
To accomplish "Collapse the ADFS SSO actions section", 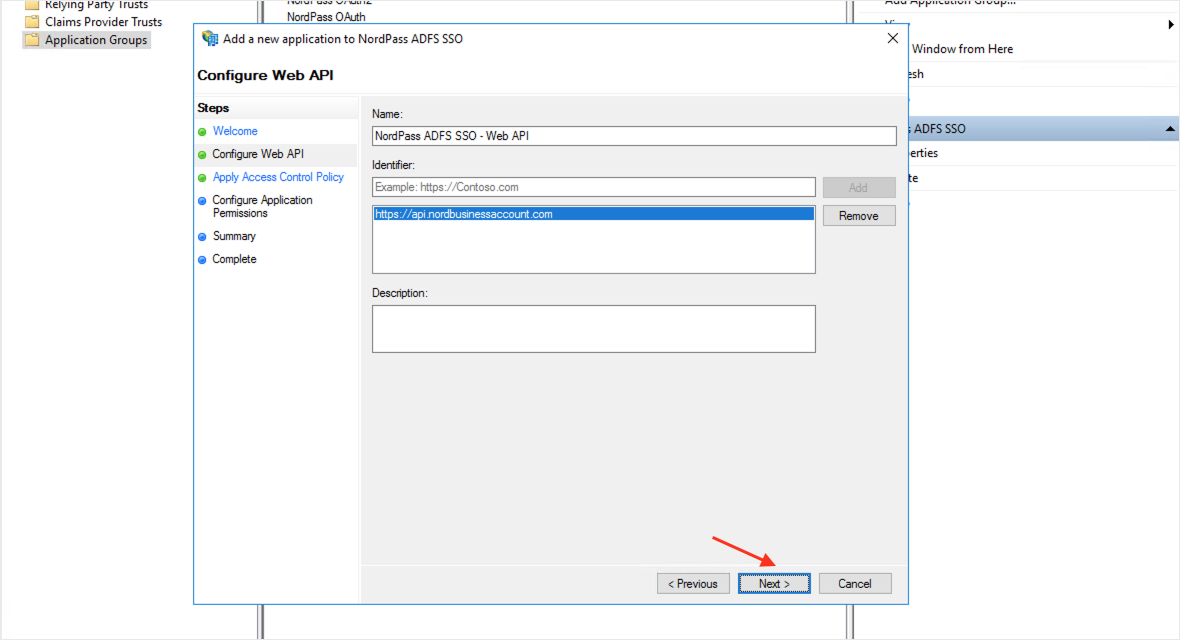I will [x=1169, y=129].
